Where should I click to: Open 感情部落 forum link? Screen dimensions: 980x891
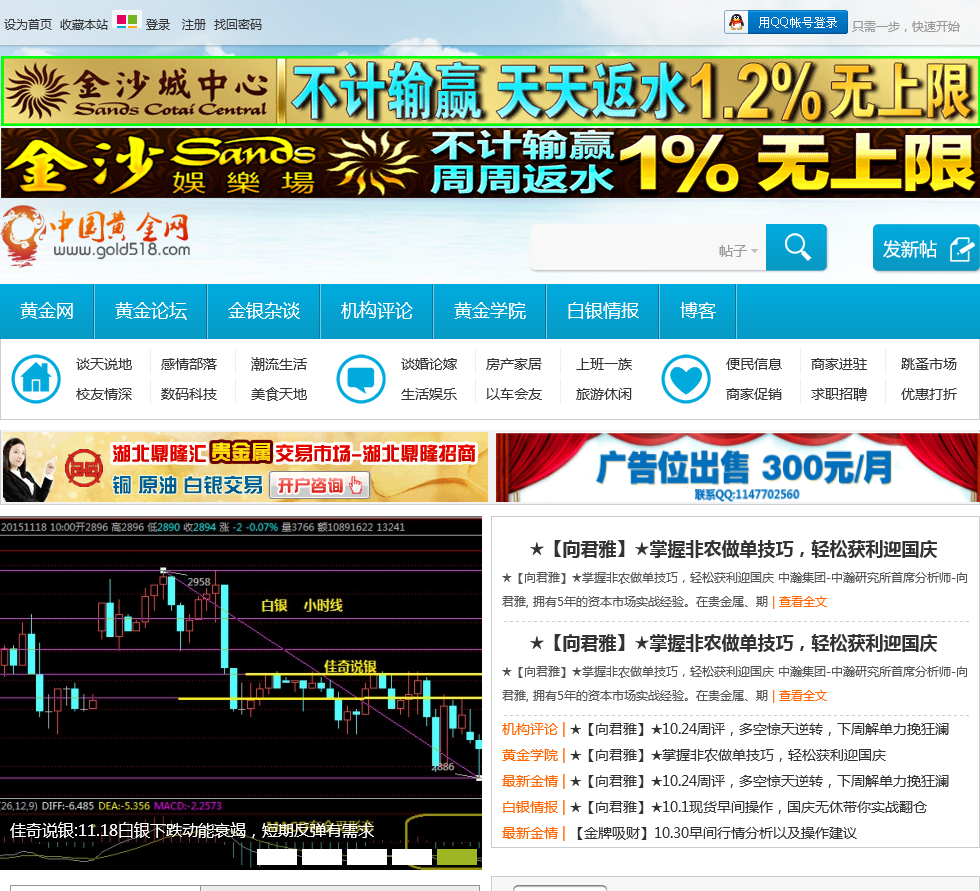(x=189, y=364)
